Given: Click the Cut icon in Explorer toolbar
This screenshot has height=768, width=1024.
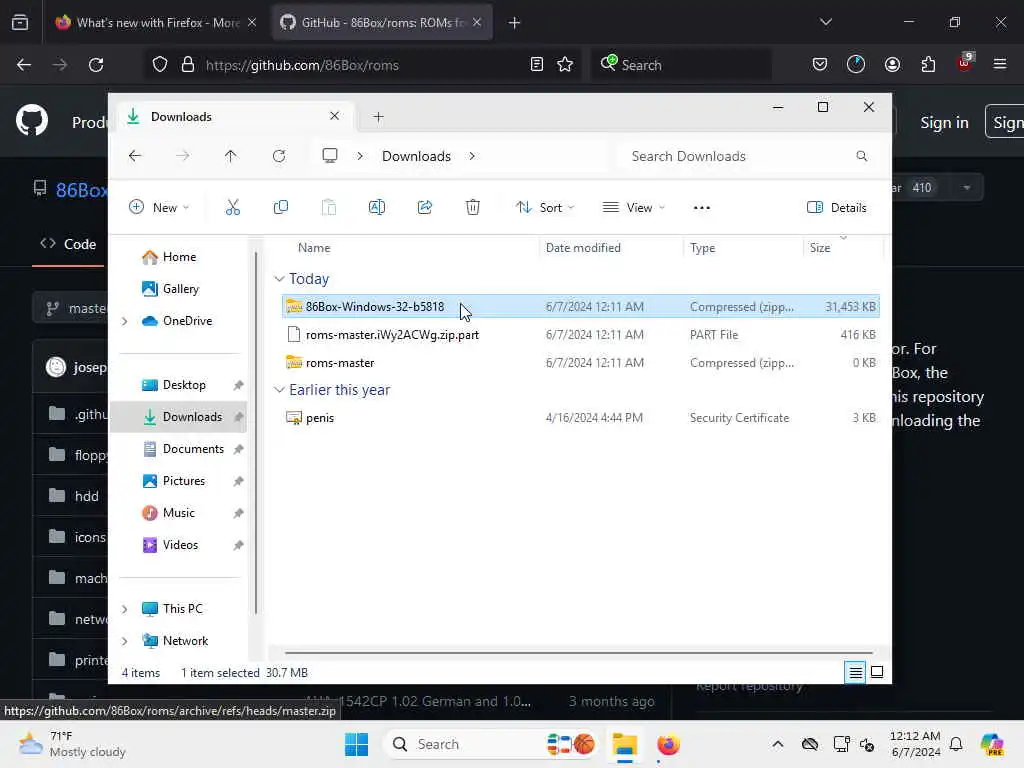Looking at the screenshot, I should point(232,208).
